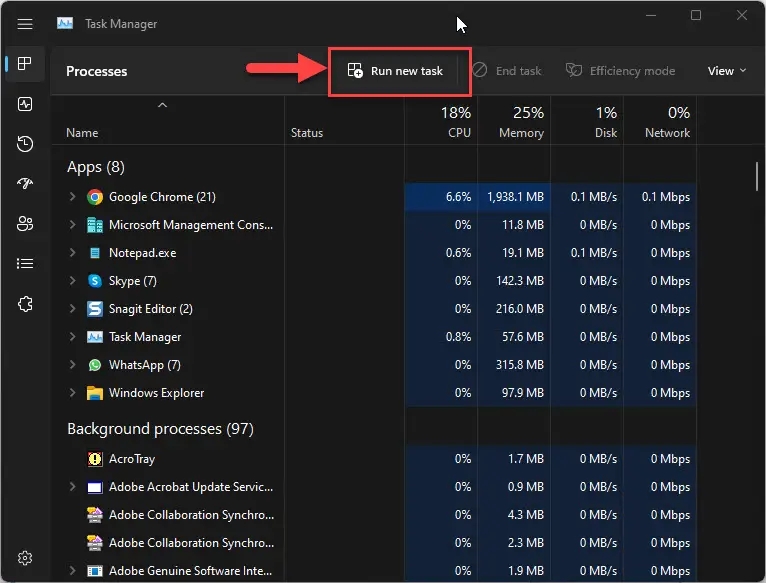This screenshot has width=766, height=583.
Task: Close the Task Manager window
Action: (742, 16)
